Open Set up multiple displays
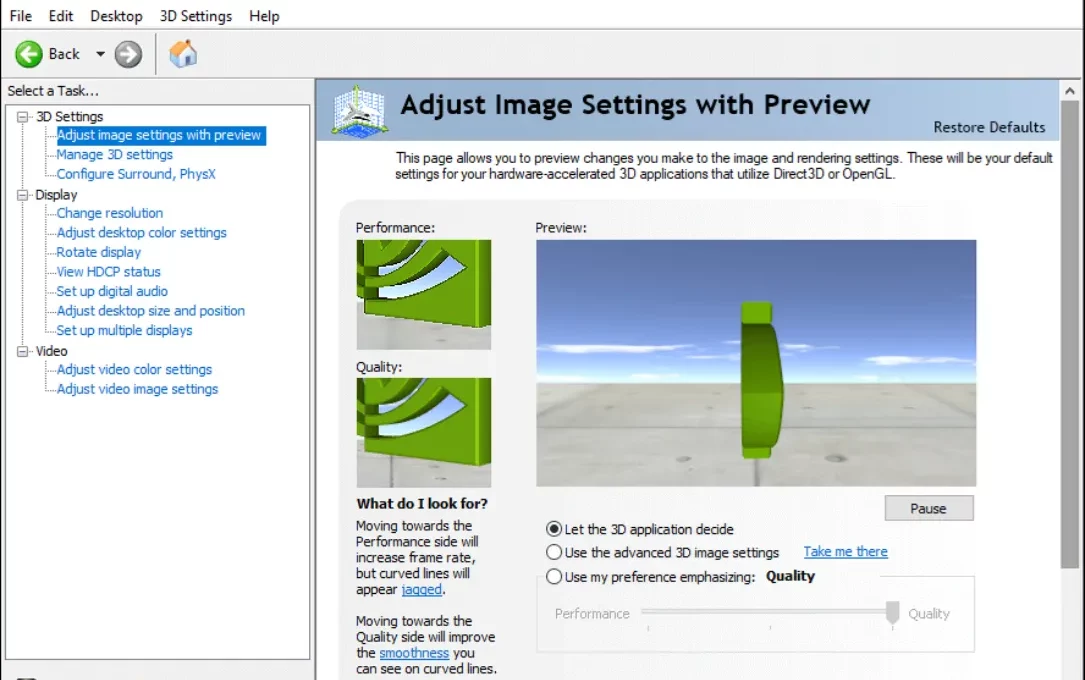Image resolution: width=1085 pixels, height=680 pixels. tap(125, 330)
